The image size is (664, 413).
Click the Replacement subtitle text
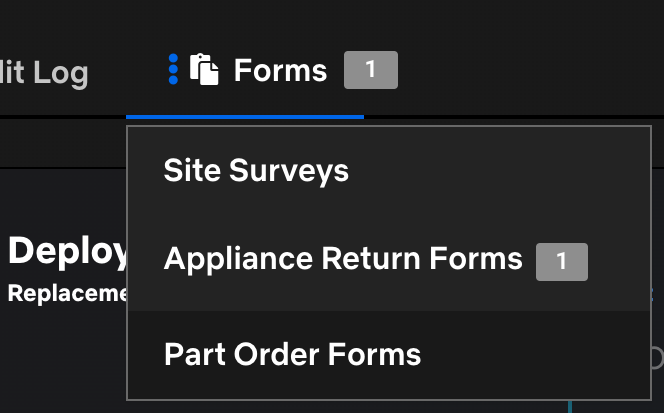point(67,293)
